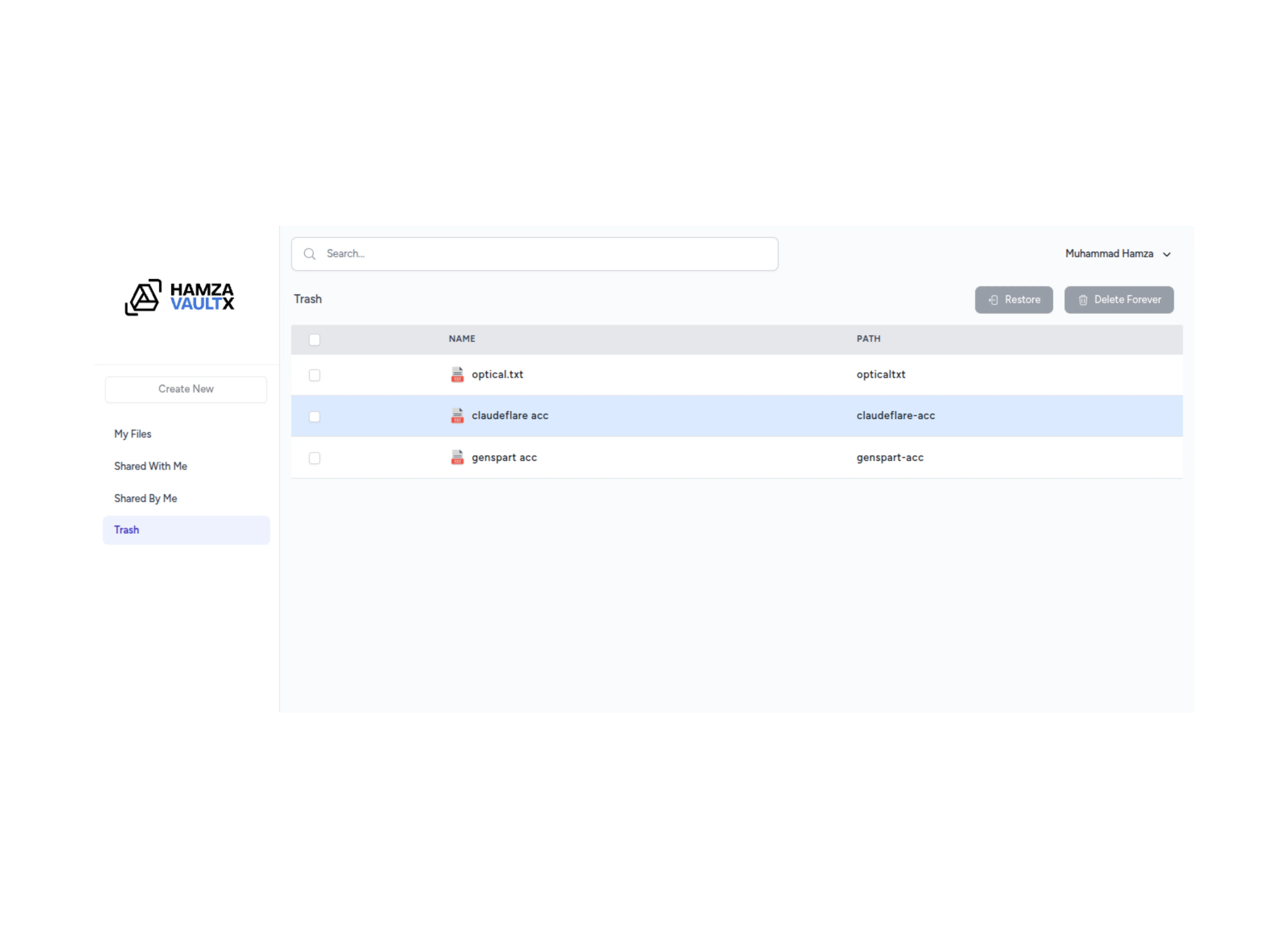Click the restore arrow icon
Image resolution: width=1288 pixels, height=938 pixels.
click(993, 300)
